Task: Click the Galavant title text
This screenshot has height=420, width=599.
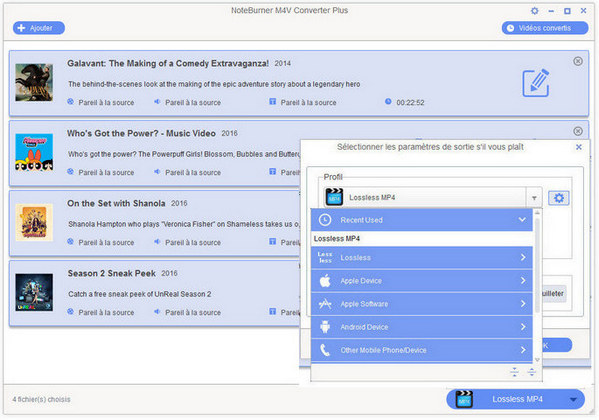Action: pyautogui.click(x=168, y=63)
